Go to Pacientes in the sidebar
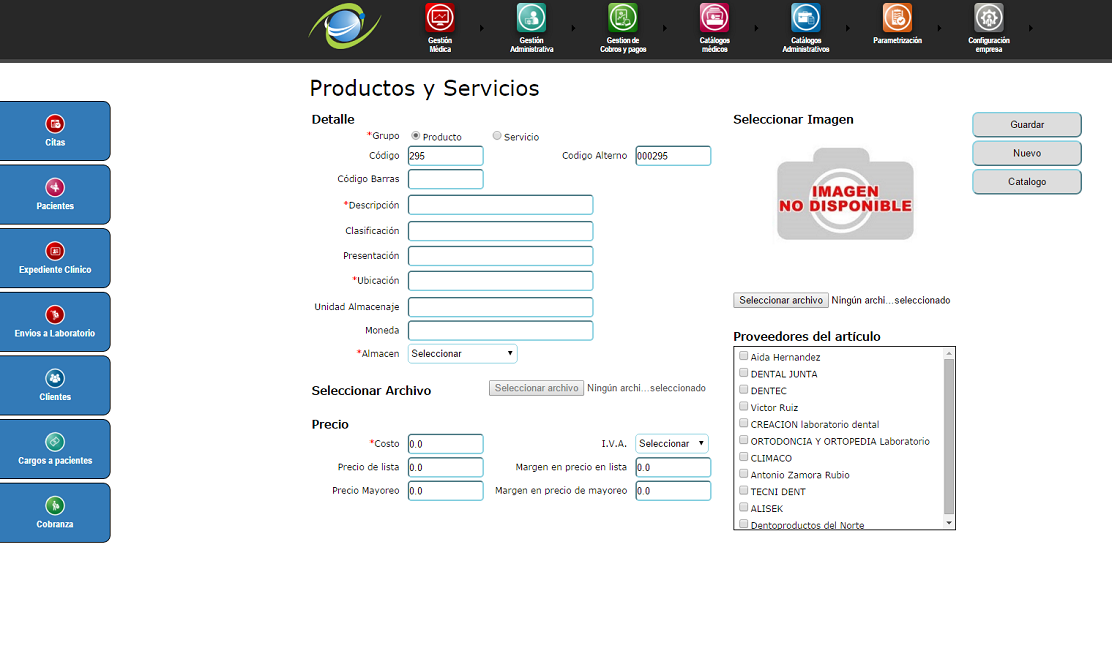1112x648 pixels. point(55,194)
